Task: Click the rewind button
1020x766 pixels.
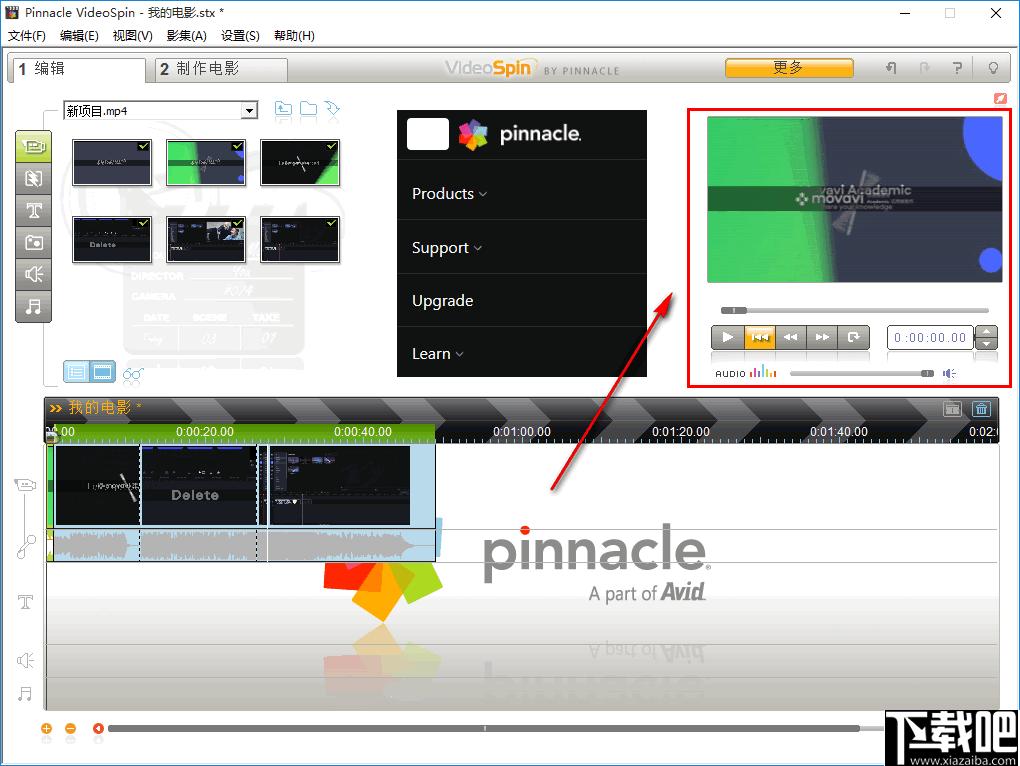Action: click(790, 337)
